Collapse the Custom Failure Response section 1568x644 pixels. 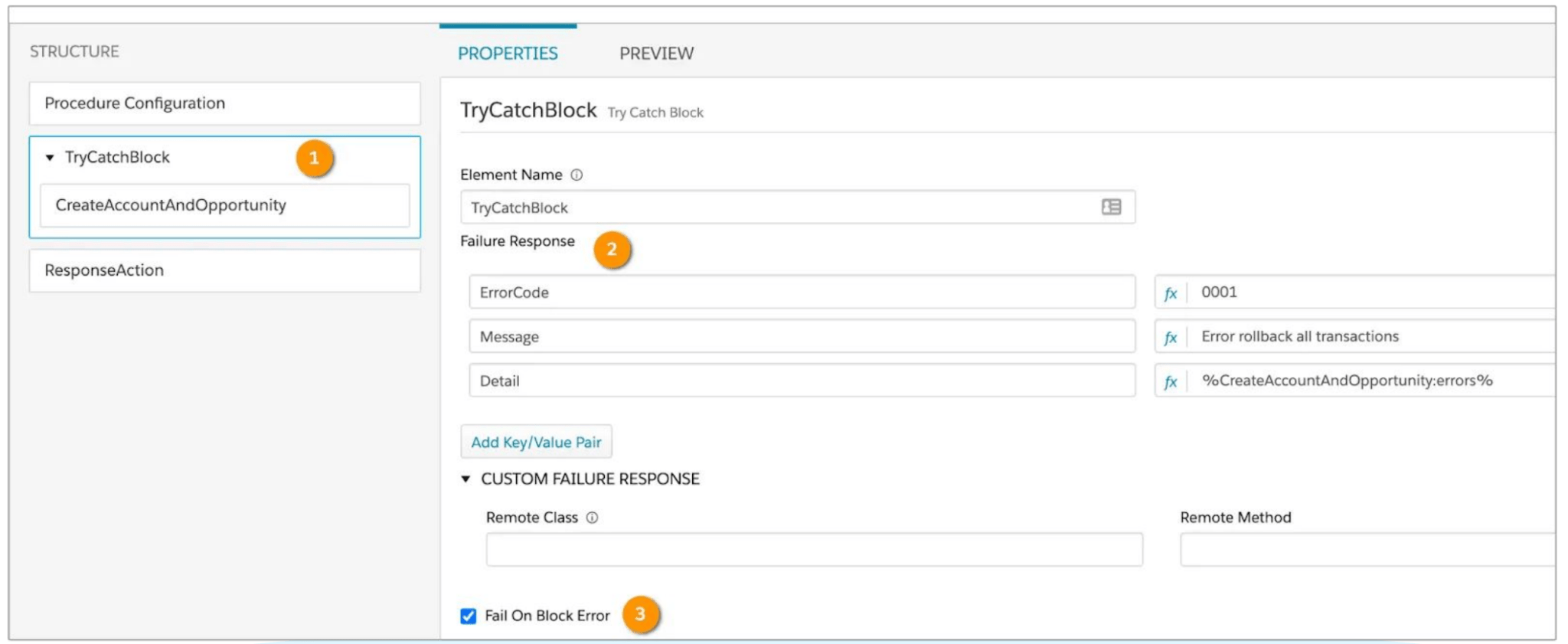(x=465, y=479)
